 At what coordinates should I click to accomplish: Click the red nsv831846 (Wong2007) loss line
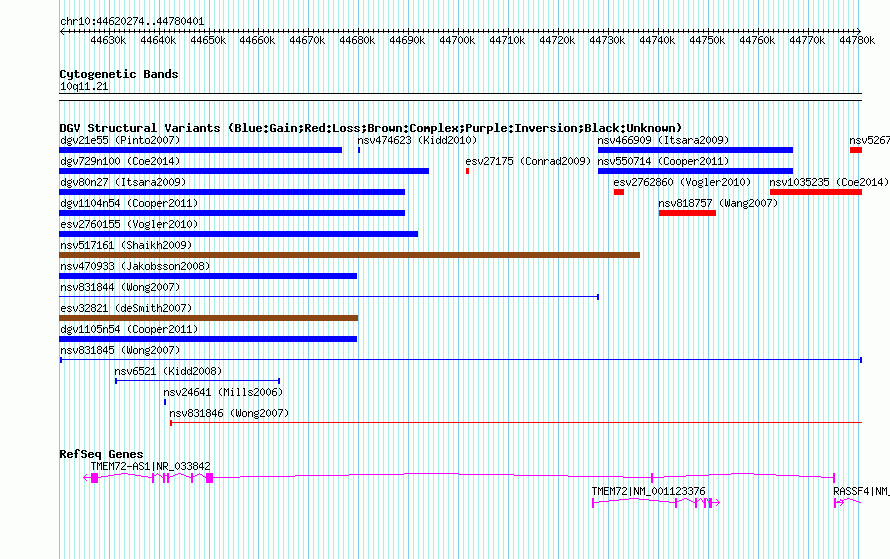516,423
